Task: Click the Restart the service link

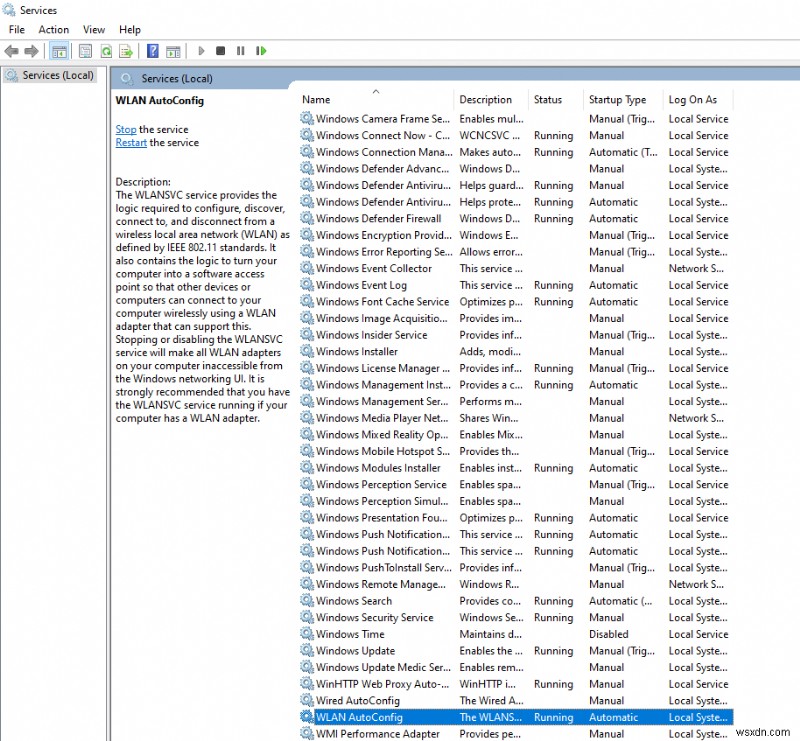Action: coord(131,143)
